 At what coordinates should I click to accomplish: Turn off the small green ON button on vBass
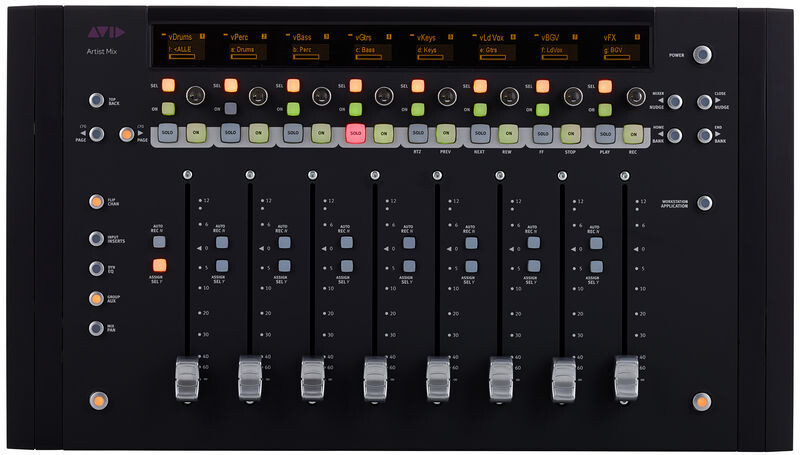[293, 109]
